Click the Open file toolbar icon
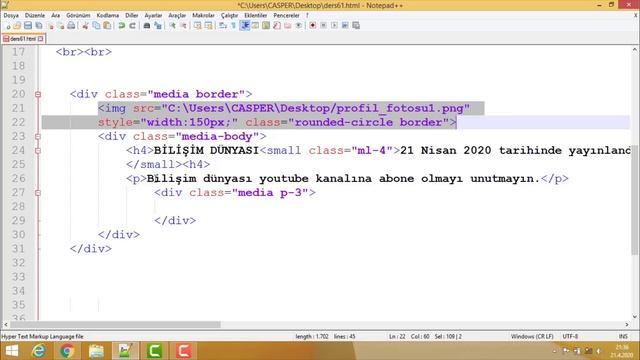This screenshot has width=640, height=360. 17,26
